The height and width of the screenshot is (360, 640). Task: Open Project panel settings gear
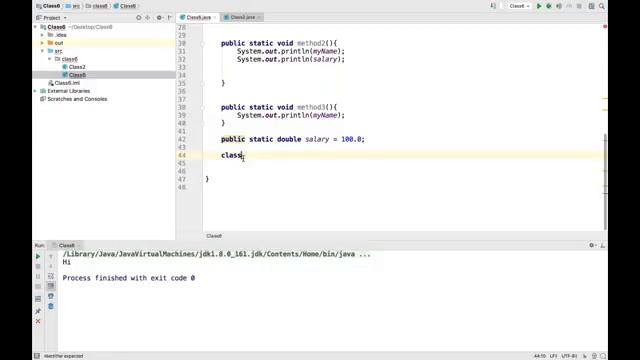[x=159, y=18]
